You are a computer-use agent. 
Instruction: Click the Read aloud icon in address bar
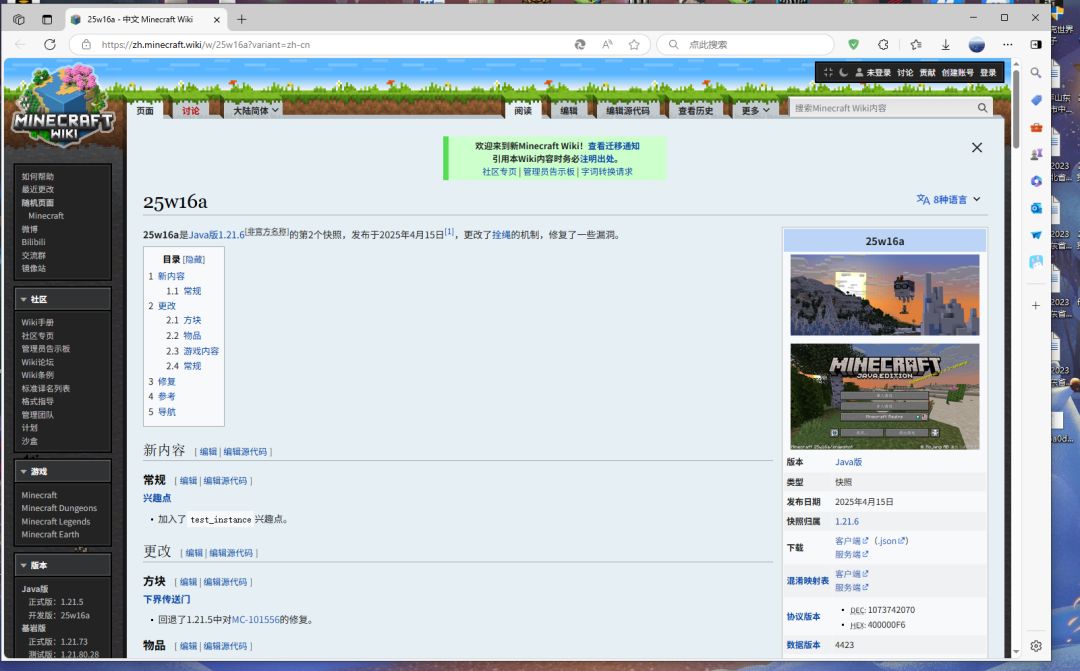607,44
